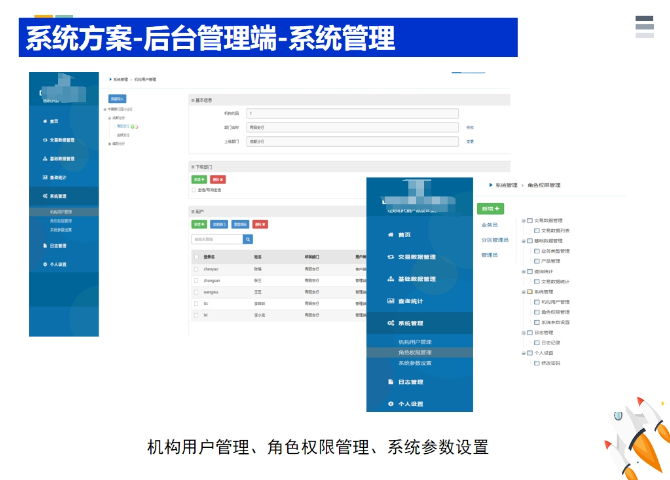Viewport: 670px width, 480px height.
Task: Click the rocket illustration at bottom-right of slide
Action: tap(638, 439)
